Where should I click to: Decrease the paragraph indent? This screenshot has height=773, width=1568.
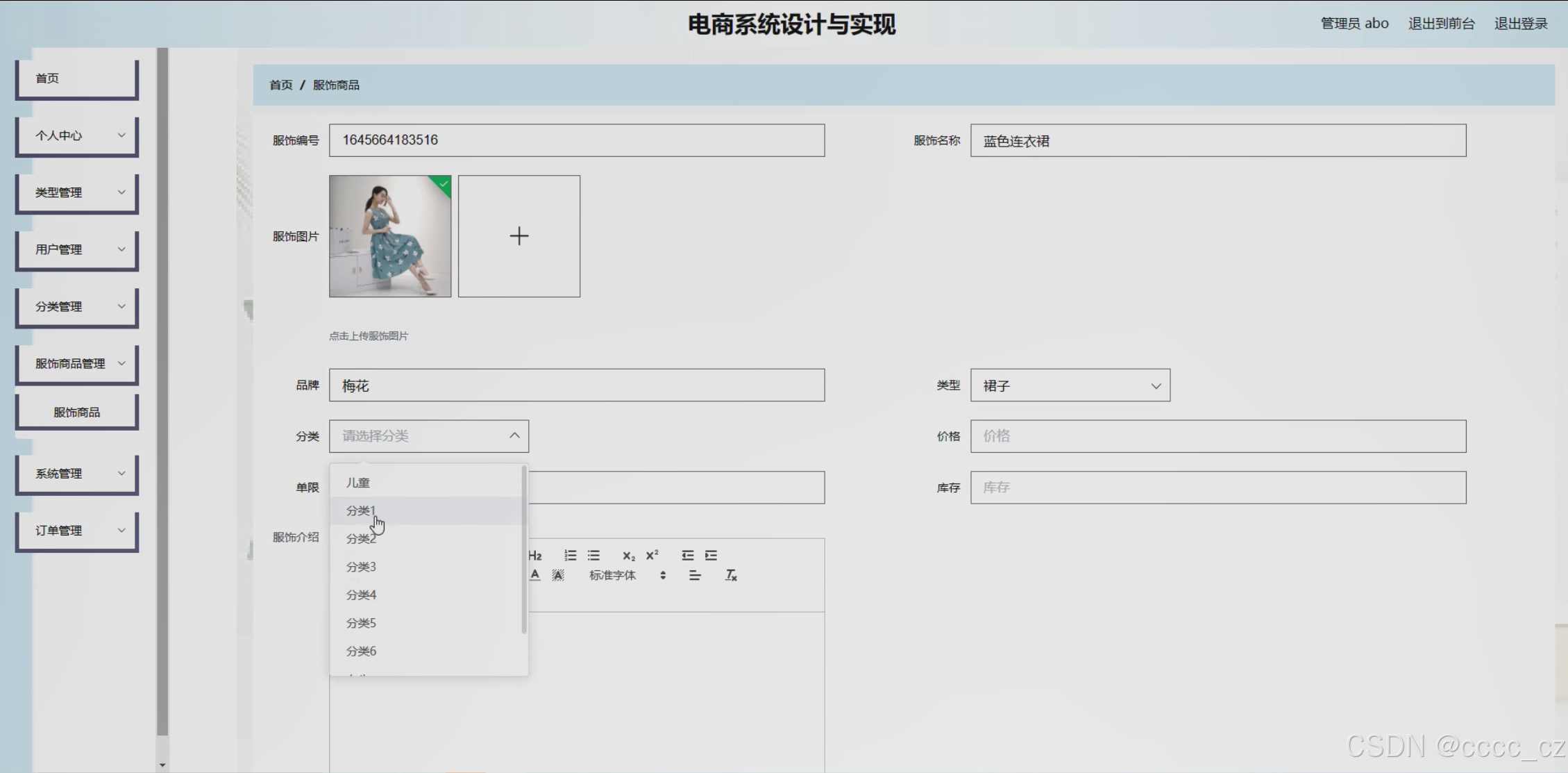[687, 556]
